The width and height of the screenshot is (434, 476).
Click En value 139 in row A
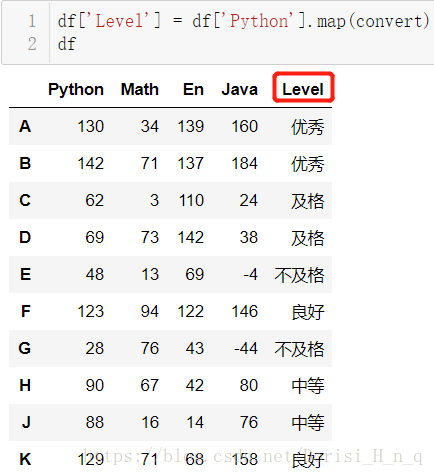pyautogui.click(x=190, y=126)
